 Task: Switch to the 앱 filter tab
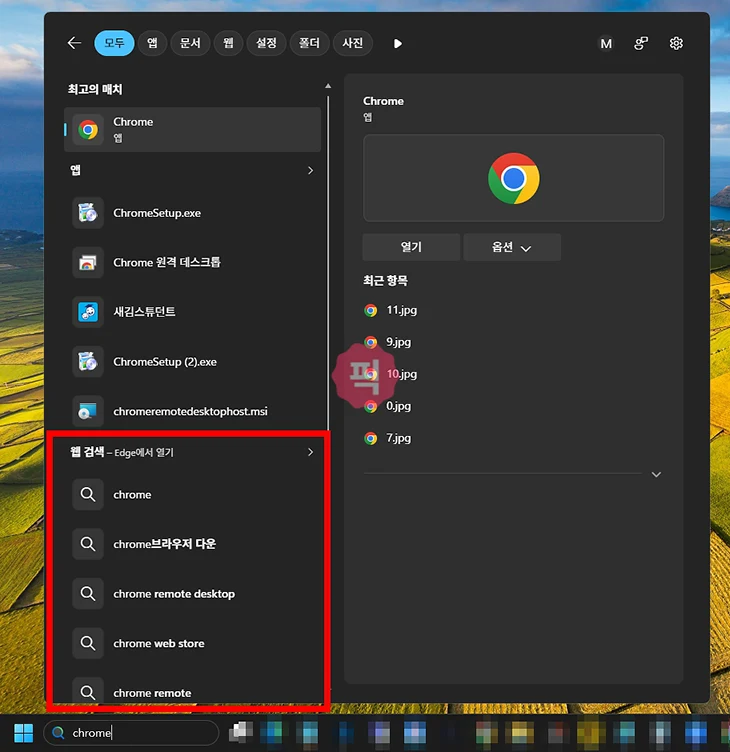coord(152,43)
